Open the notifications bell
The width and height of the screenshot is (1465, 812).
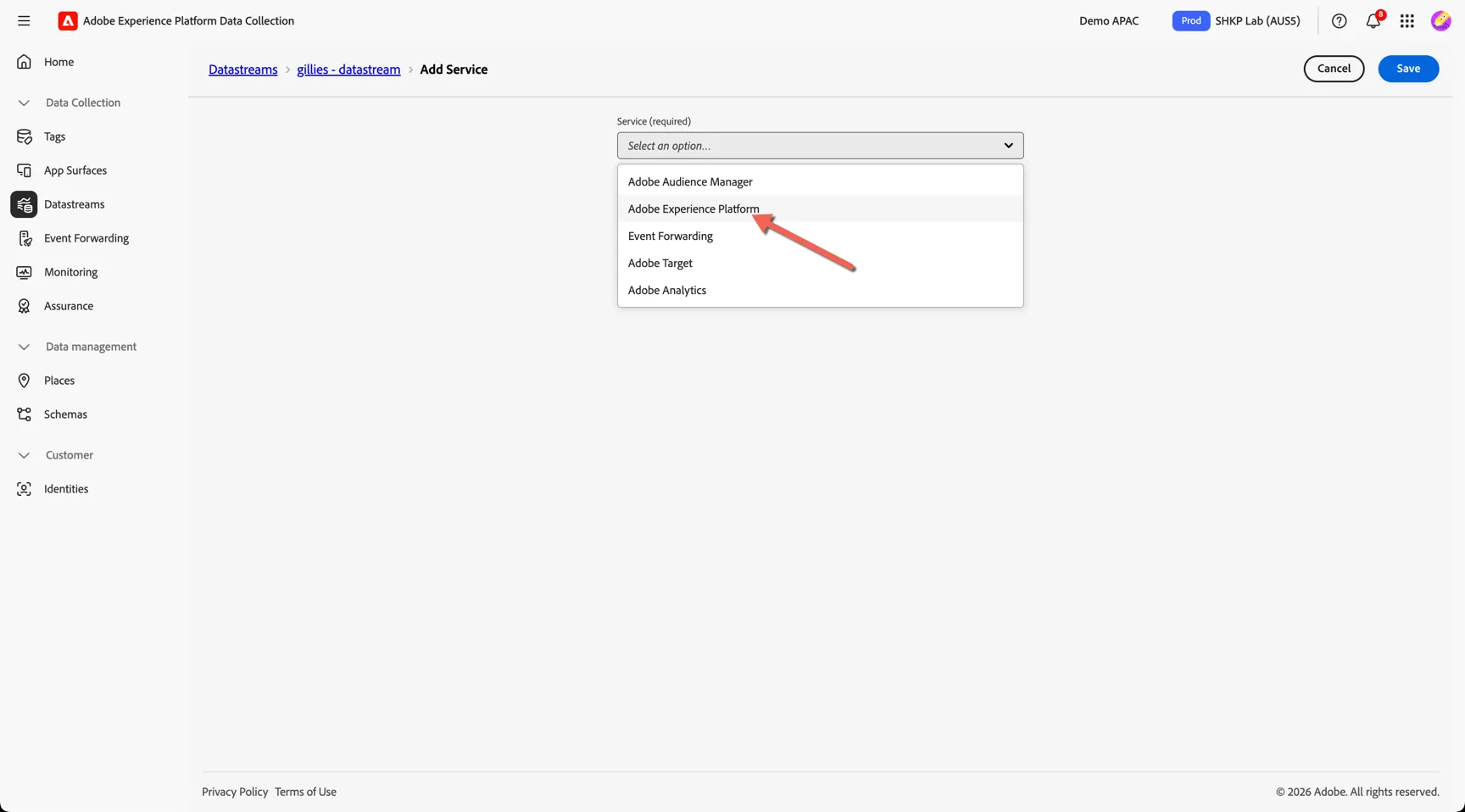click(x=1373, y=20)
